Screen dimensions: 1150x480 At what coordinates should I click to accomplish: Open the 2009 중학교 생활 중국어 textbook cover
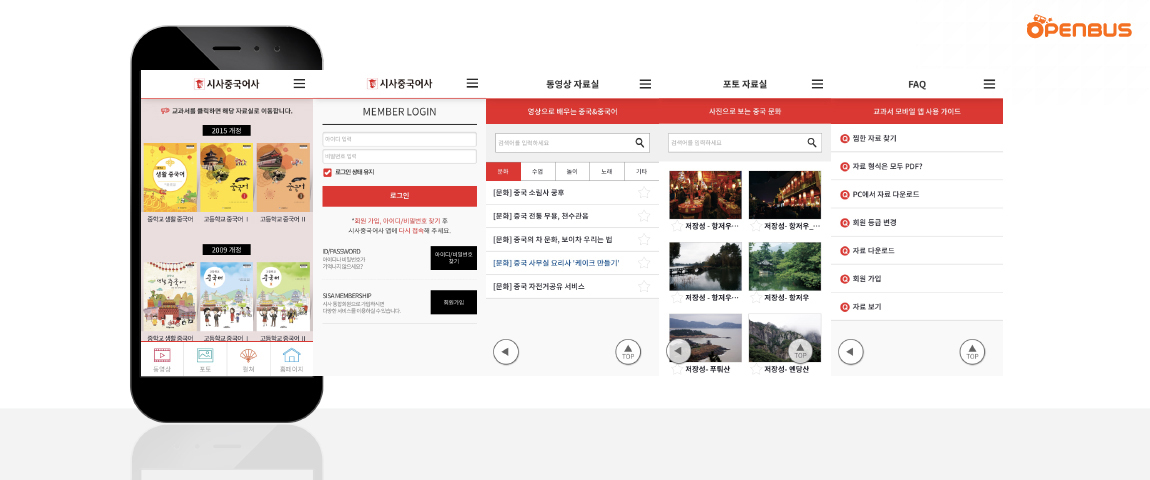click(170, 296)
